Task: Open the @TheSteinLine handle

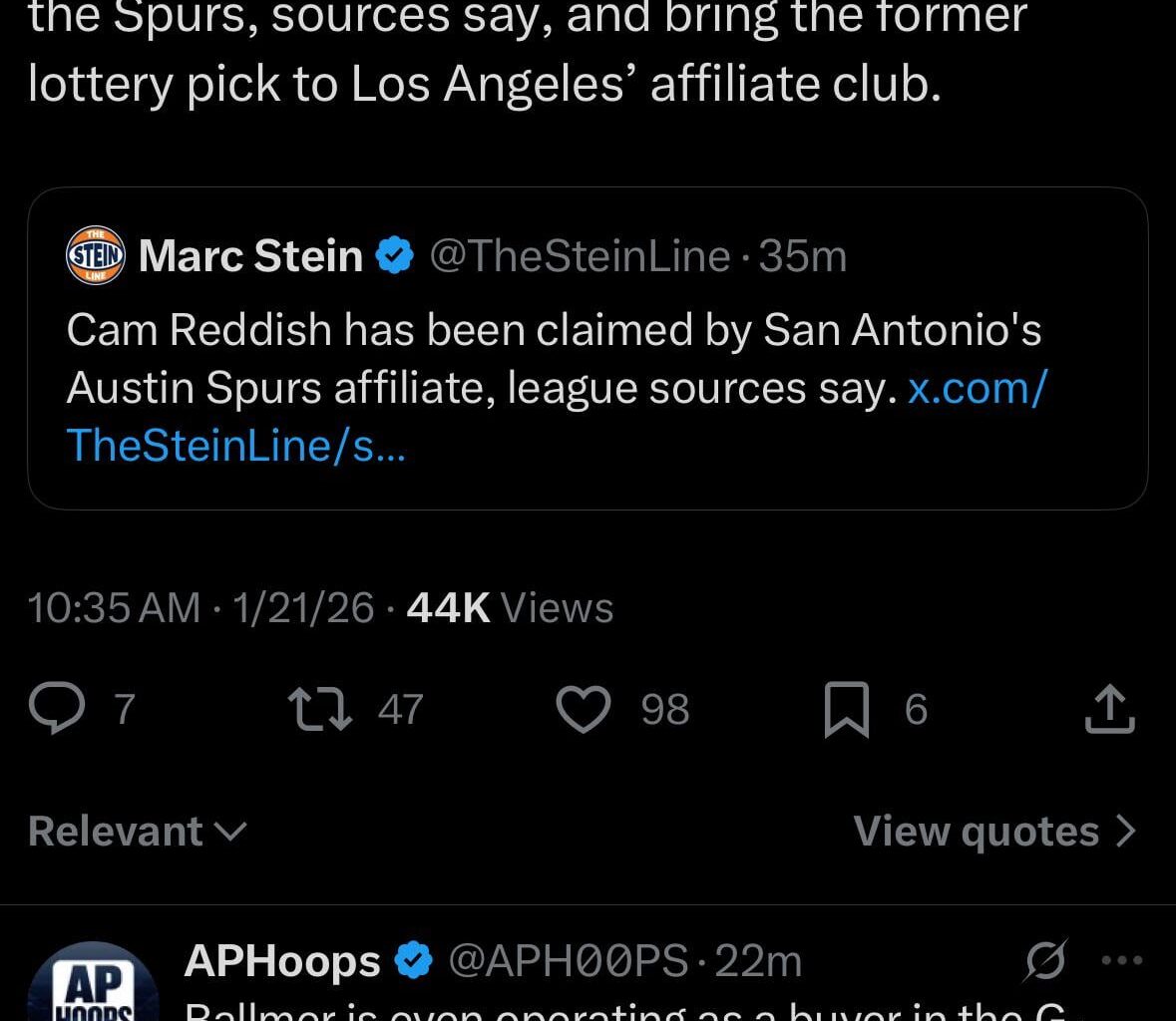Action: point(580,257)
